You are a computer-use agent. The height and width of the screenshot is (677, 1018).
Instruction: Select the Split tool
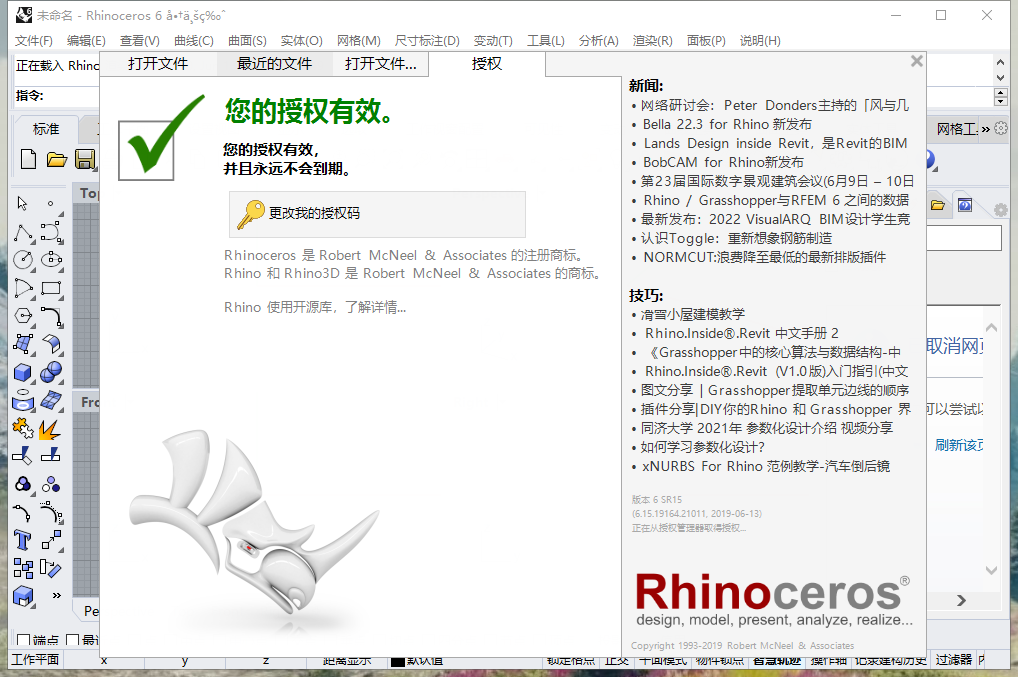[x=51, y=456]
